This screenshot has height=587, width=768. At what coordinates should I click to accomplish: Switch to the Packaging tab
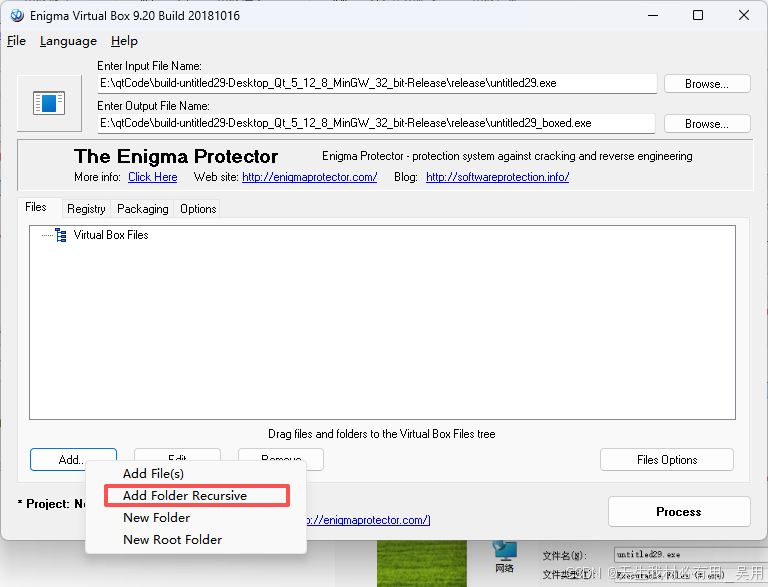[143, 209]
